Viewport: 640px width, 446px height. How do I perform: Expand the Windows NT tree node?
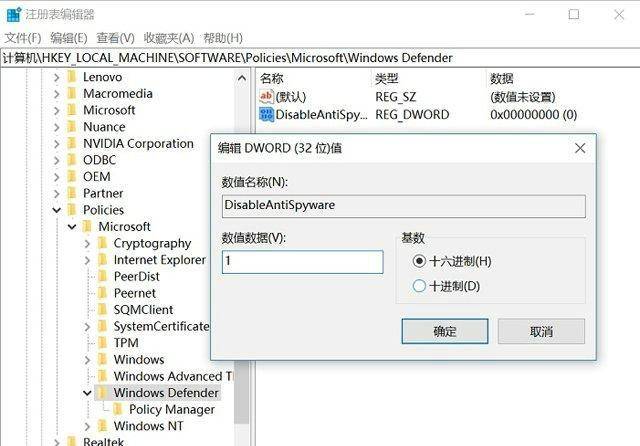pyautogui.click(x=87, y=426)
